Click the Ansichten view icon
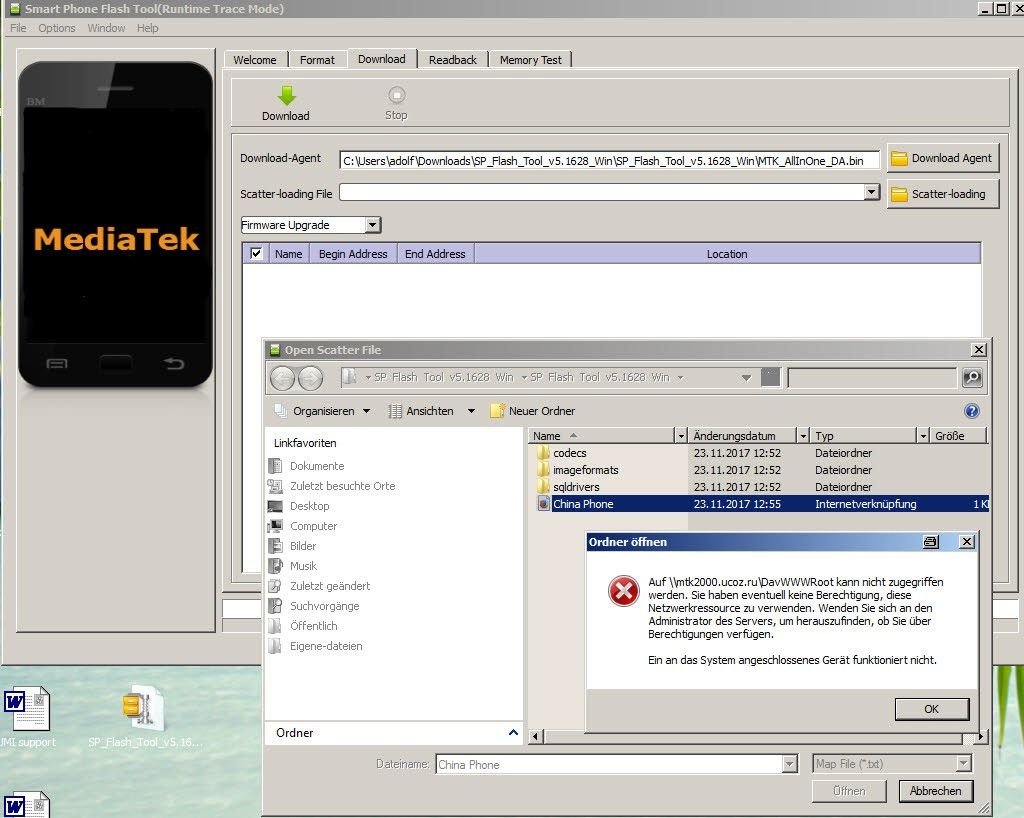This screenshot has width=1024, height=818. [x=394, y=411]
